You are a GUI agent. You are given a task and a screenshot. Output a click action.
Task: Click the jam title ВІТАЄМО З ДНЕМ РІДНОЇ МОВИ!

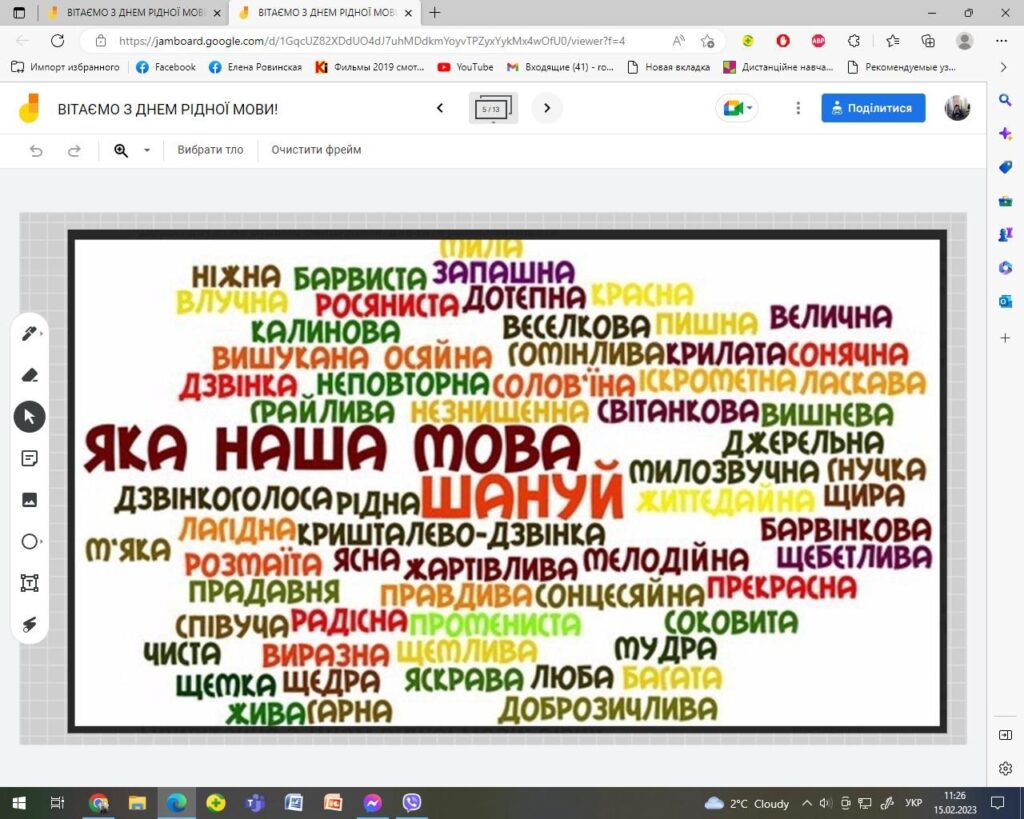tap(168, 109)
